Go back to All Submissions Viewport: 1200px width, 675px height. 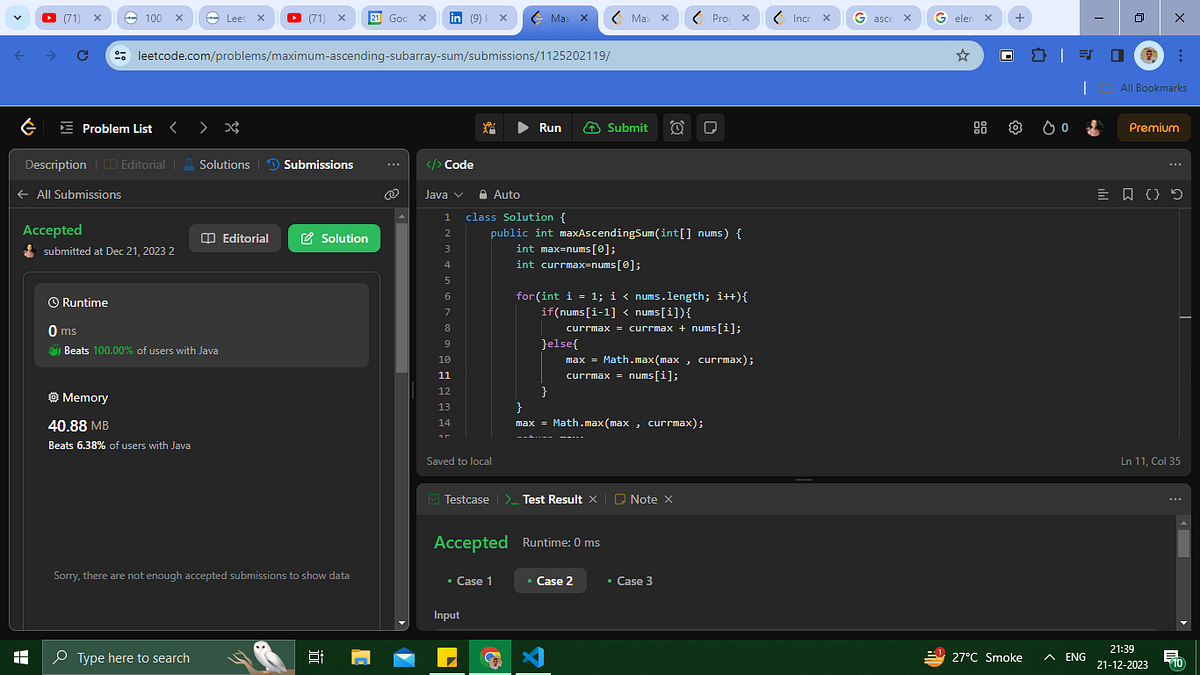click(69, 194)
